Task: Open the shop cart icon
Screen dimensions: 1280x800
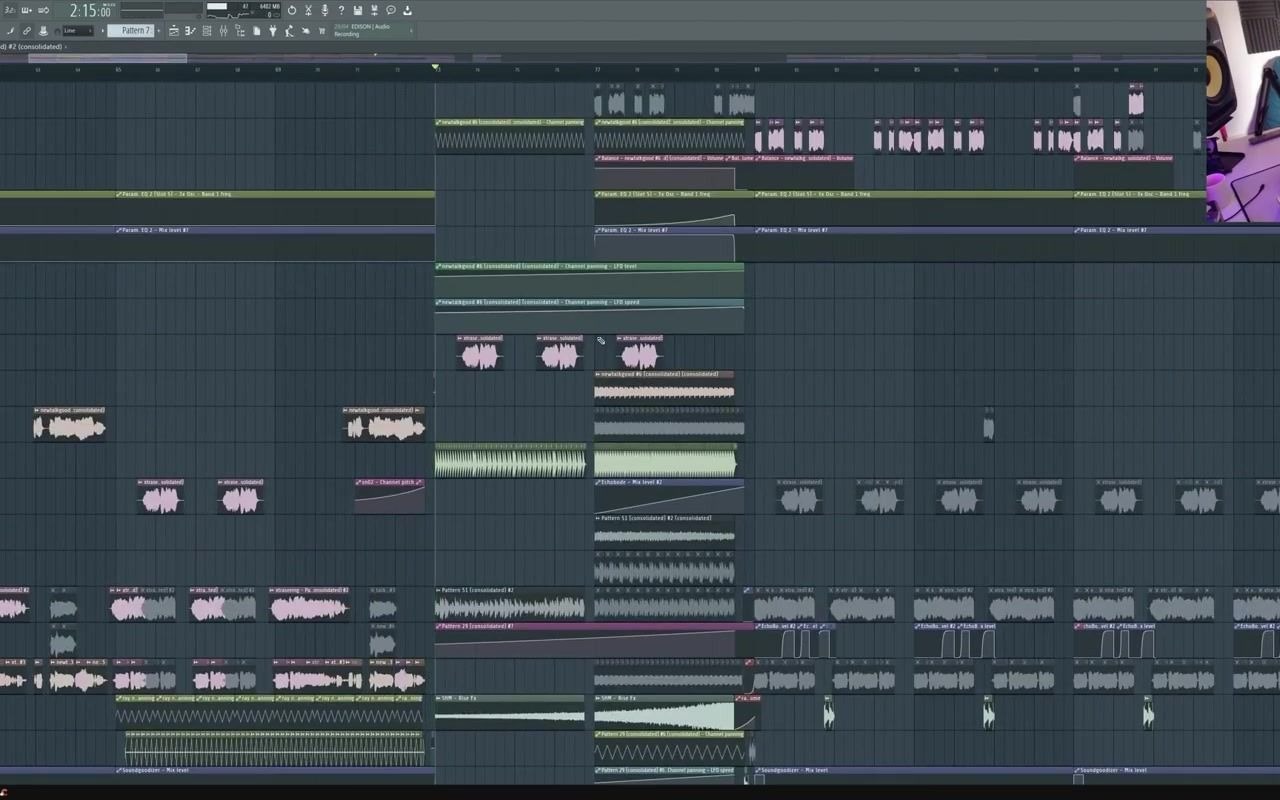Action: click(322, 31)
